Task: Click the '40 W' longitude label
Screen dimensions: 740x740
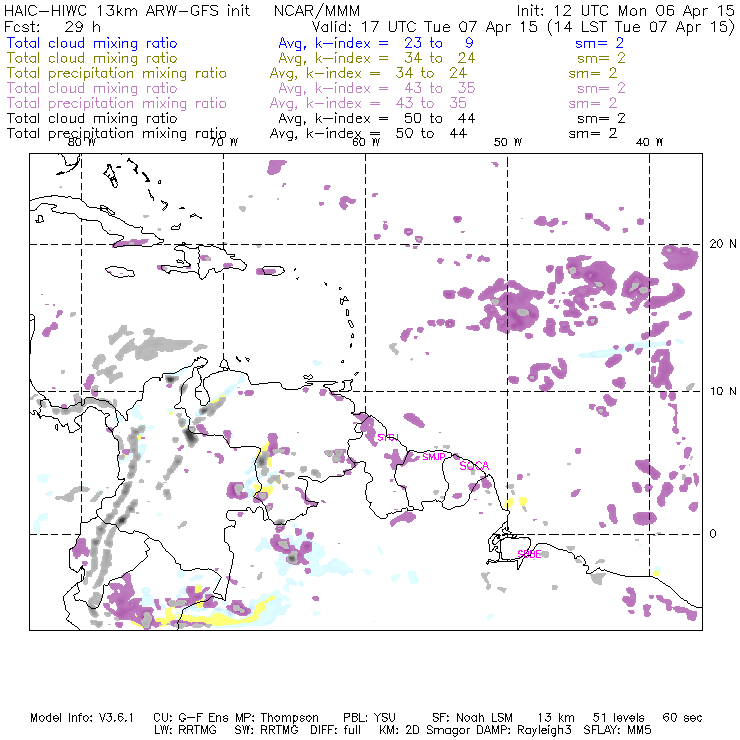Action: click(649, 142)
